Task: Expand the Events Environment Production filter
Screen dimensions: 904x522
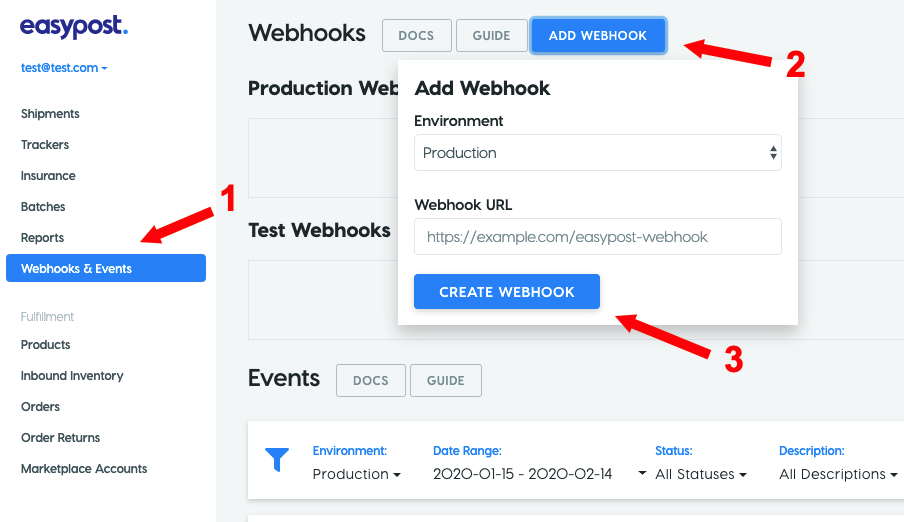Action: [x=356, y=474]
